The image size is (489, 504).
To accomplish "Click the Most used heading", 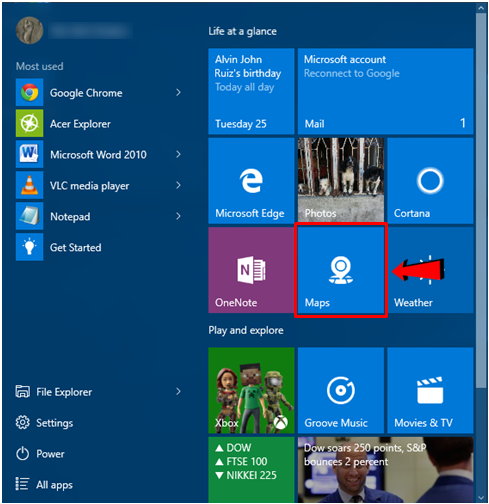I will tap(39, 66).
